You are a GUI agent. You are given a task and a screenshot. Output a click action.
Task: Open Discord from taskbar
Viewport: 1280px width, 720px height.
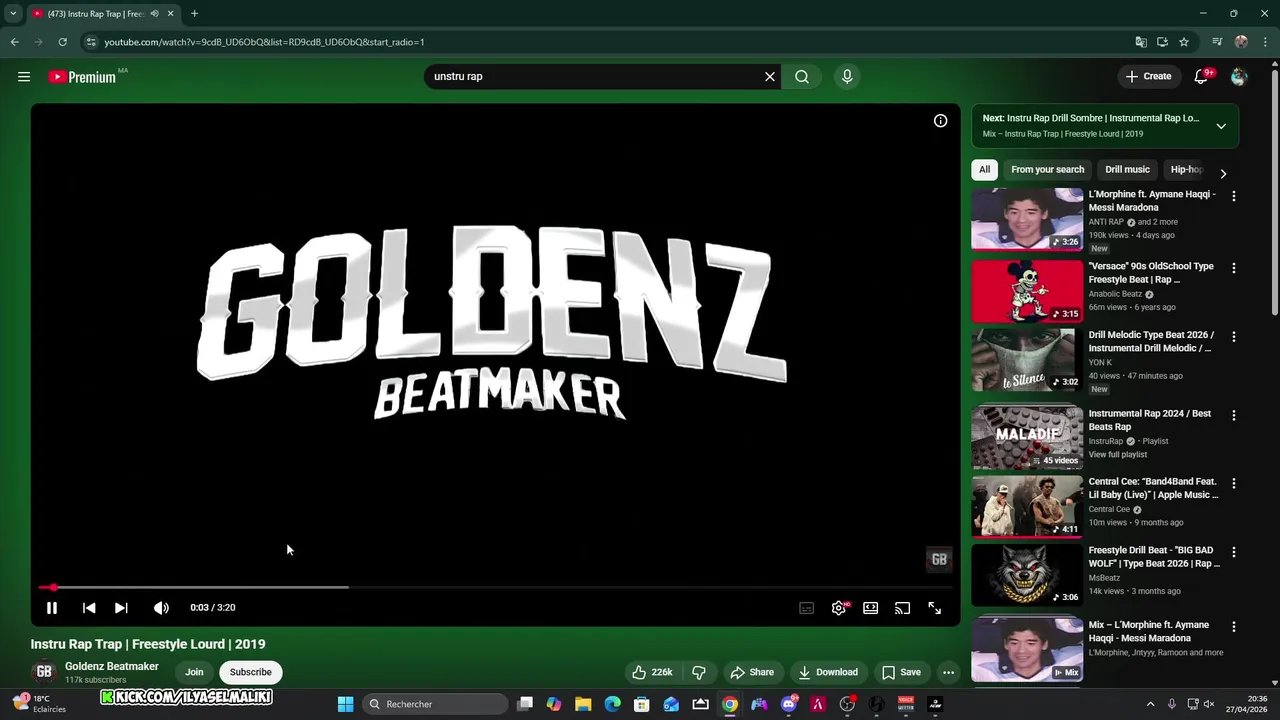click(788, 704)
